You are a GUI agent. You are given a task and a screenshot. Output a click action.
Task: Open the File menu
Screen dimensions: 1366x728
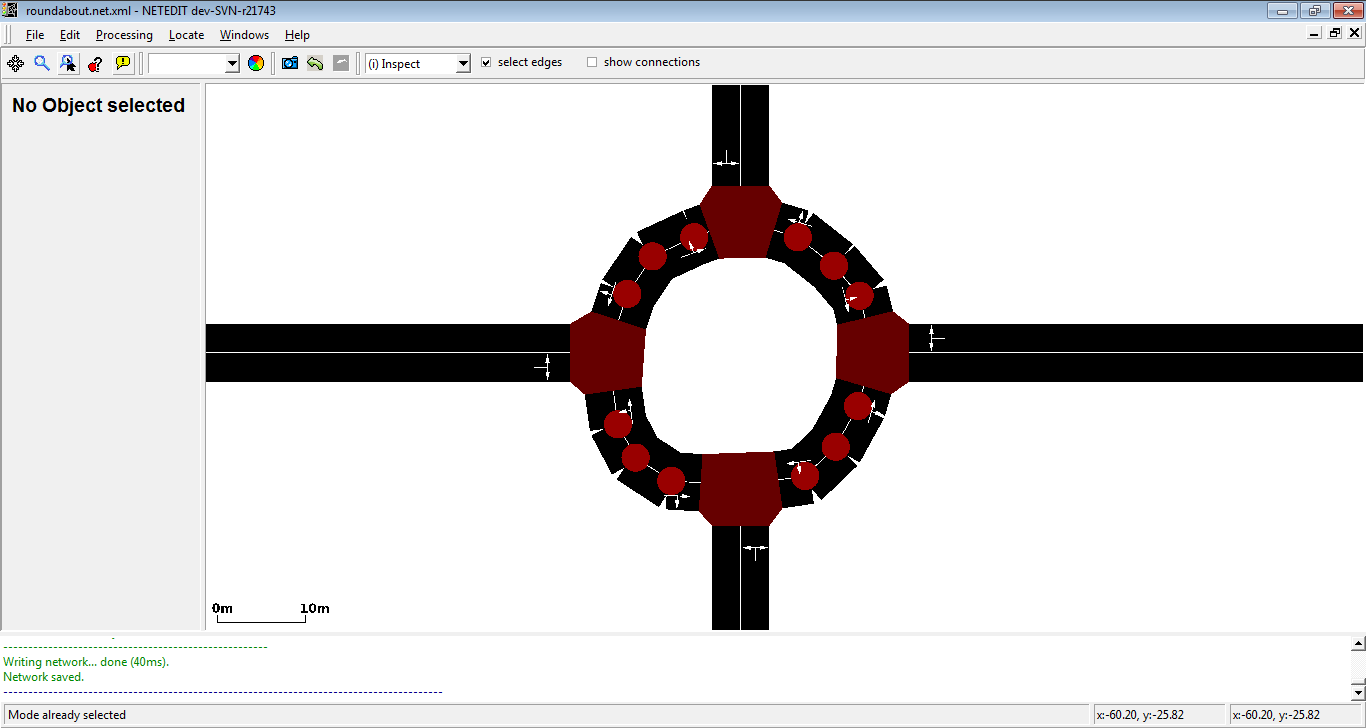point(35,35)
